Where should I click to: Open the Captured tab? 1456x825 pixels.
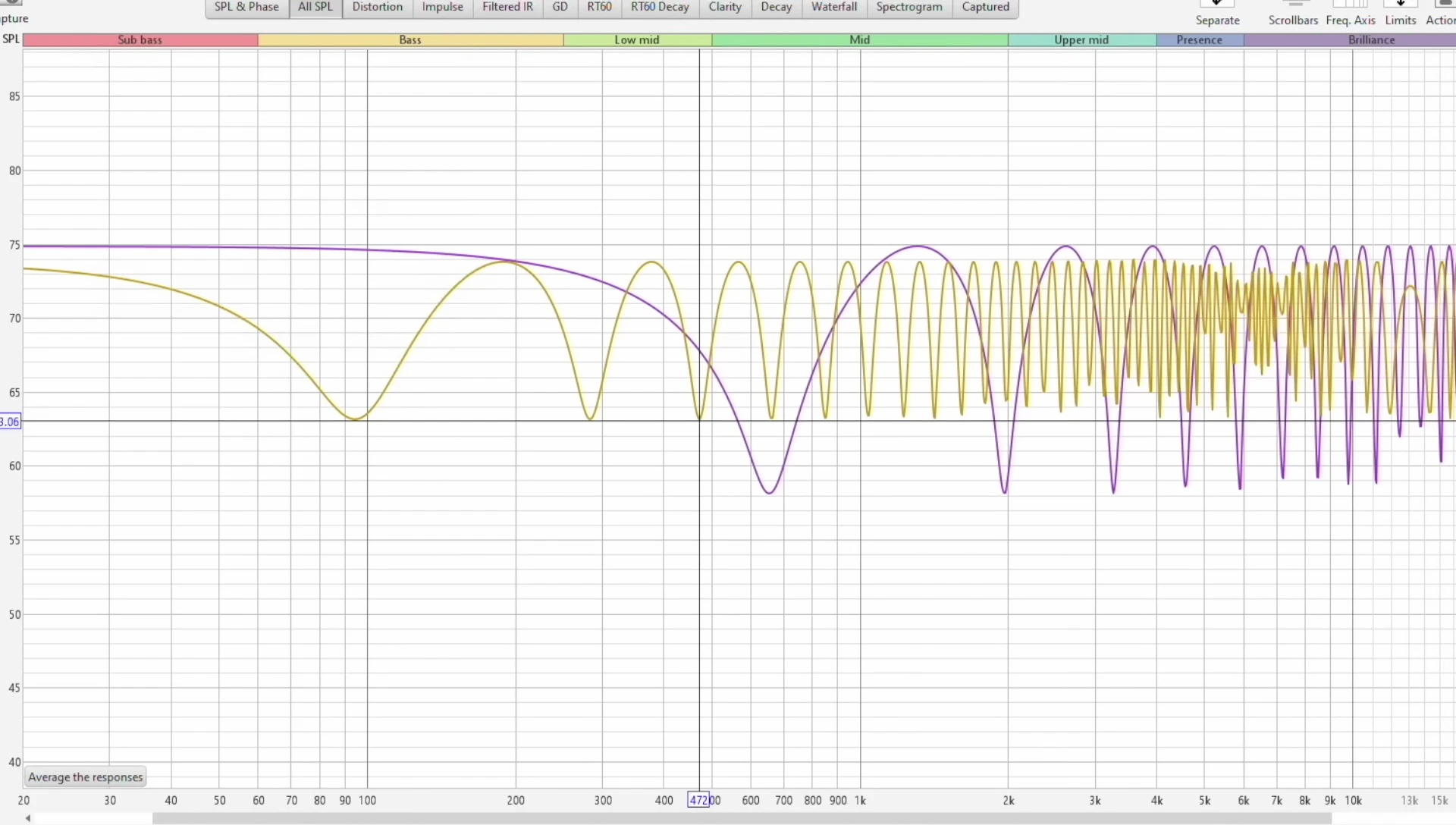point(986,8)
